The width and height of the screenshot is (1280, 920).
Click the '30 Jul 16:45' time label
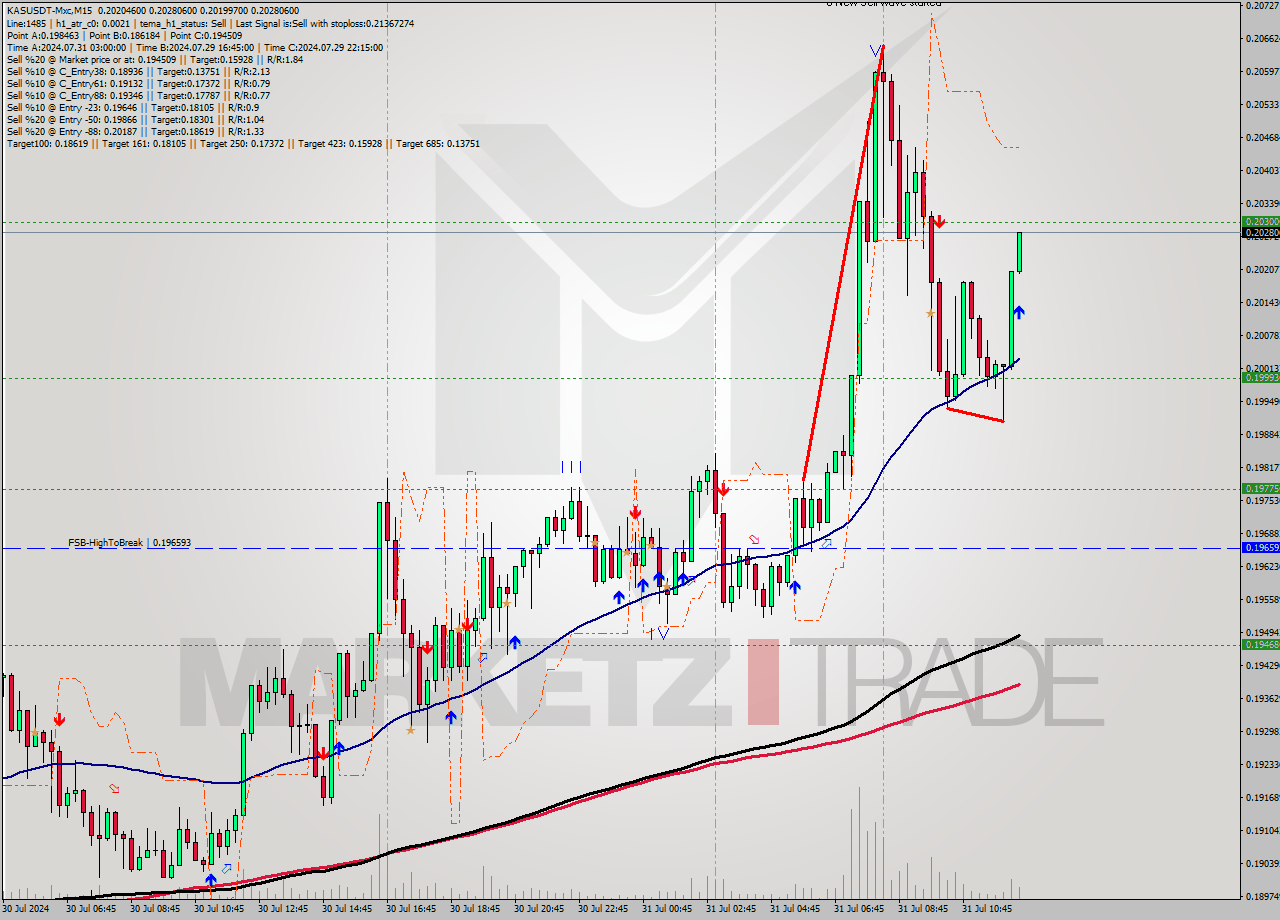[x=411, y=909]
